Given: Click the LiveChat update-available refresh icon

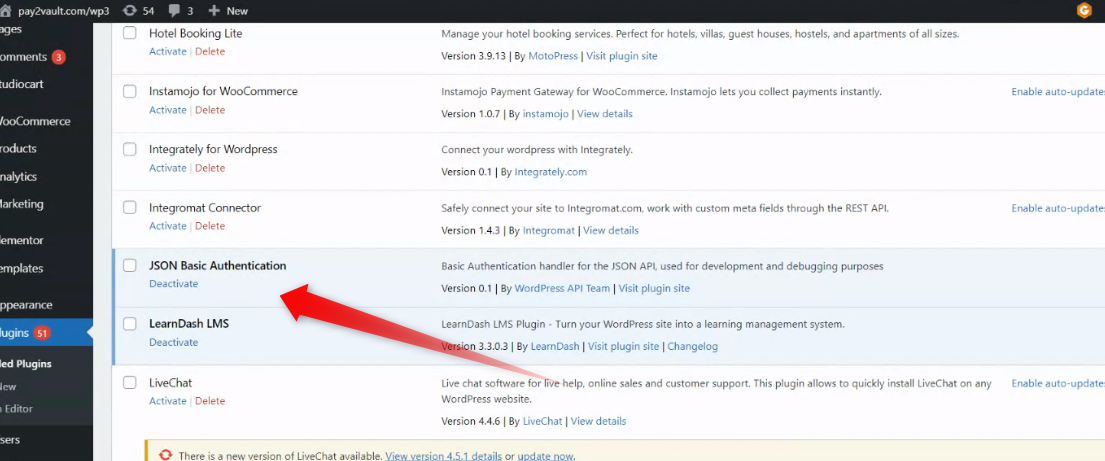Looking at the screenshot, I should pyautogui.click(x=166, y=455).
